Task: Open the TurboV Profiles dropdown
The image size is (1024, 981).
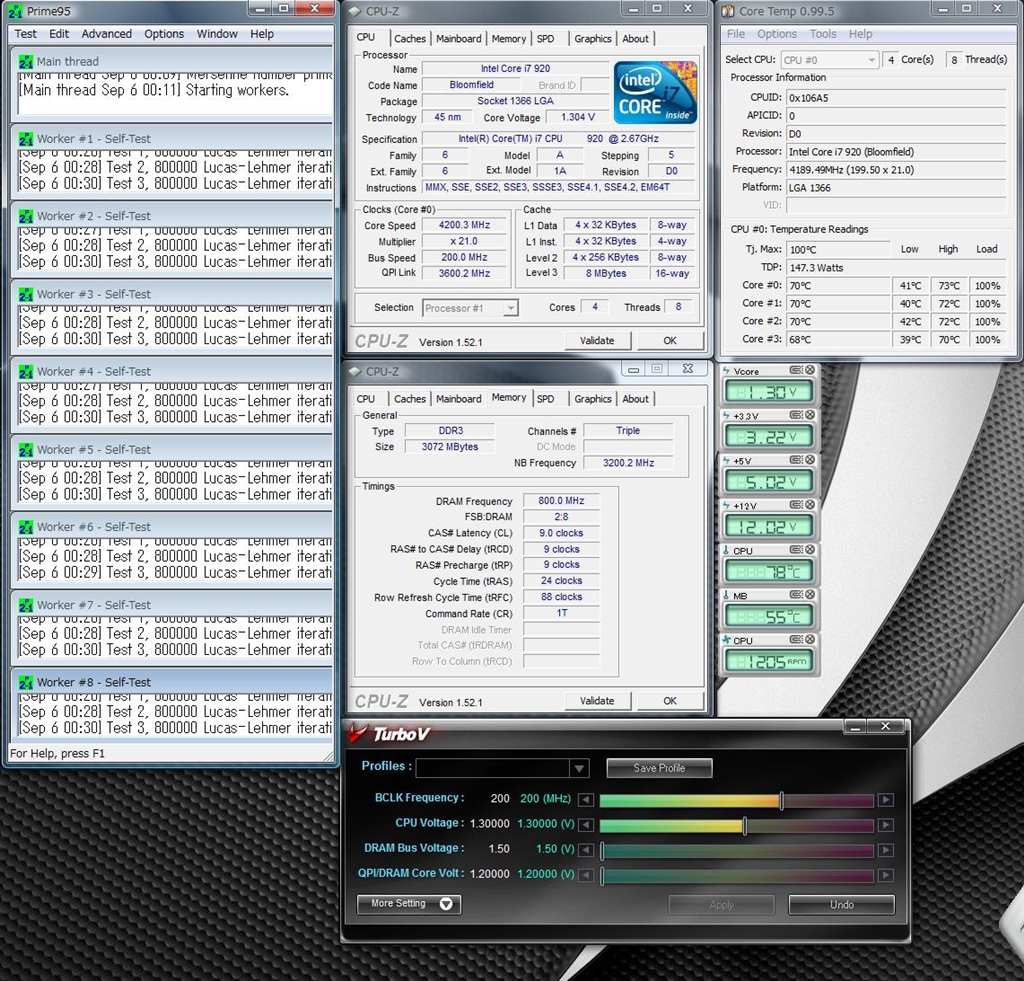Action: coord(579,768)
